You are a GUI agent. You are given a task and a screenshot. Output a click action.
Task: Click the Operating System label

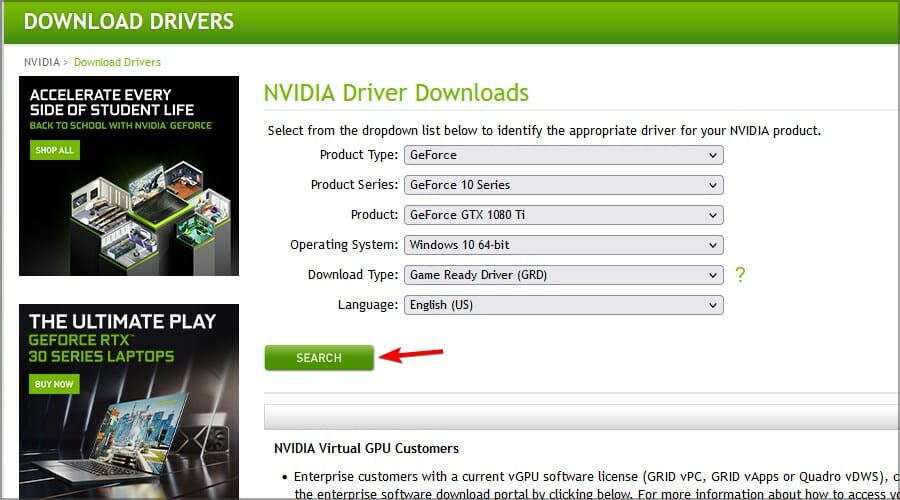[344, 245]
